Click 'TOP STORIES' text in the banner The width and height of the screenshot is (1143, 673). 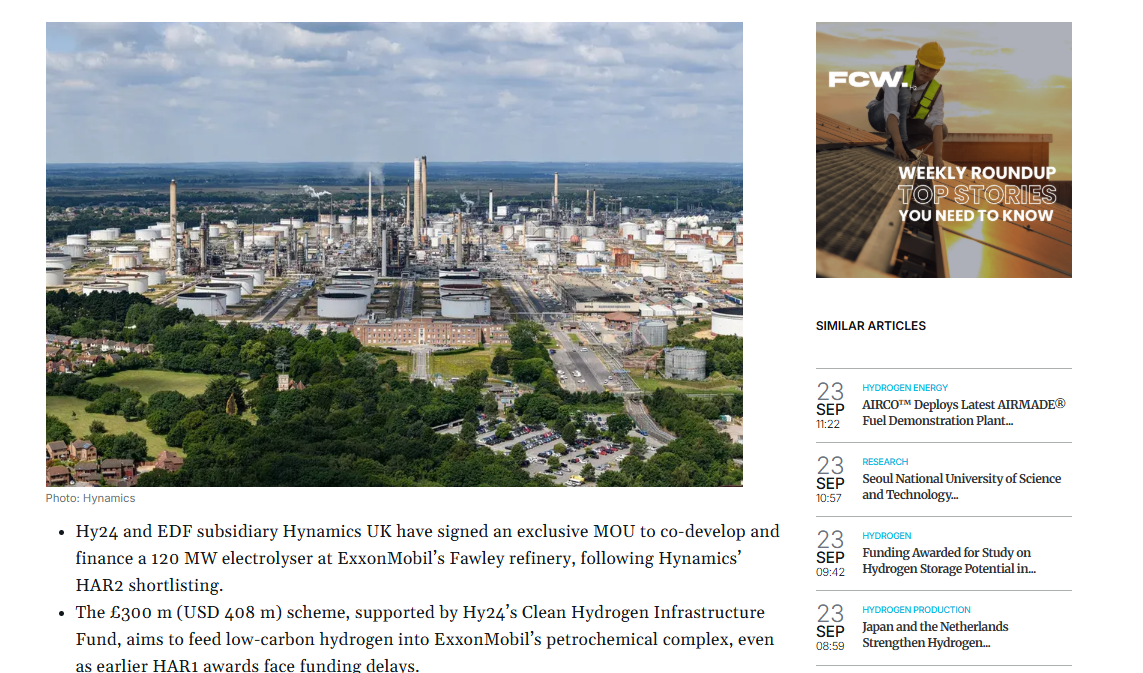click(976, 195)
